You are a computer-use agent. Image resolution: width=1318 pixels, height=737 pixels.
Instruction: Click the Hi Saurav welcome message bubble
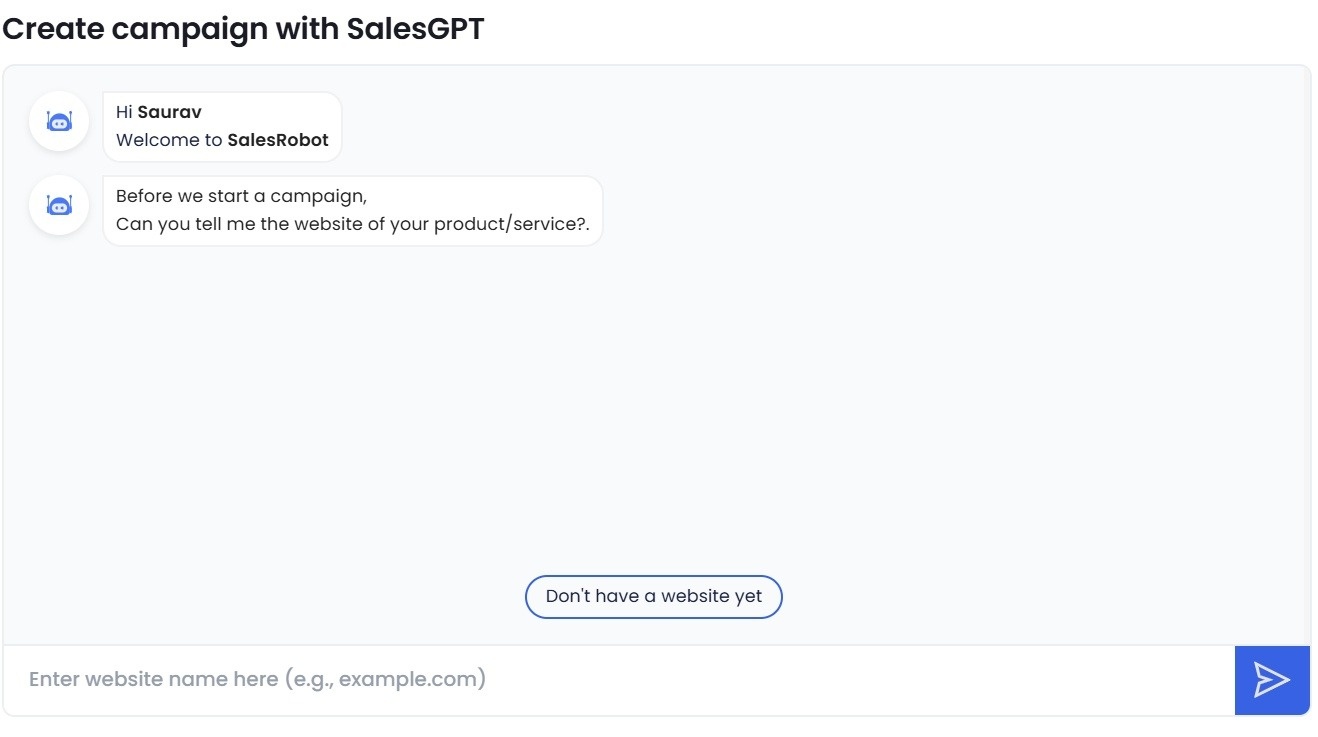tap(222, 126)
